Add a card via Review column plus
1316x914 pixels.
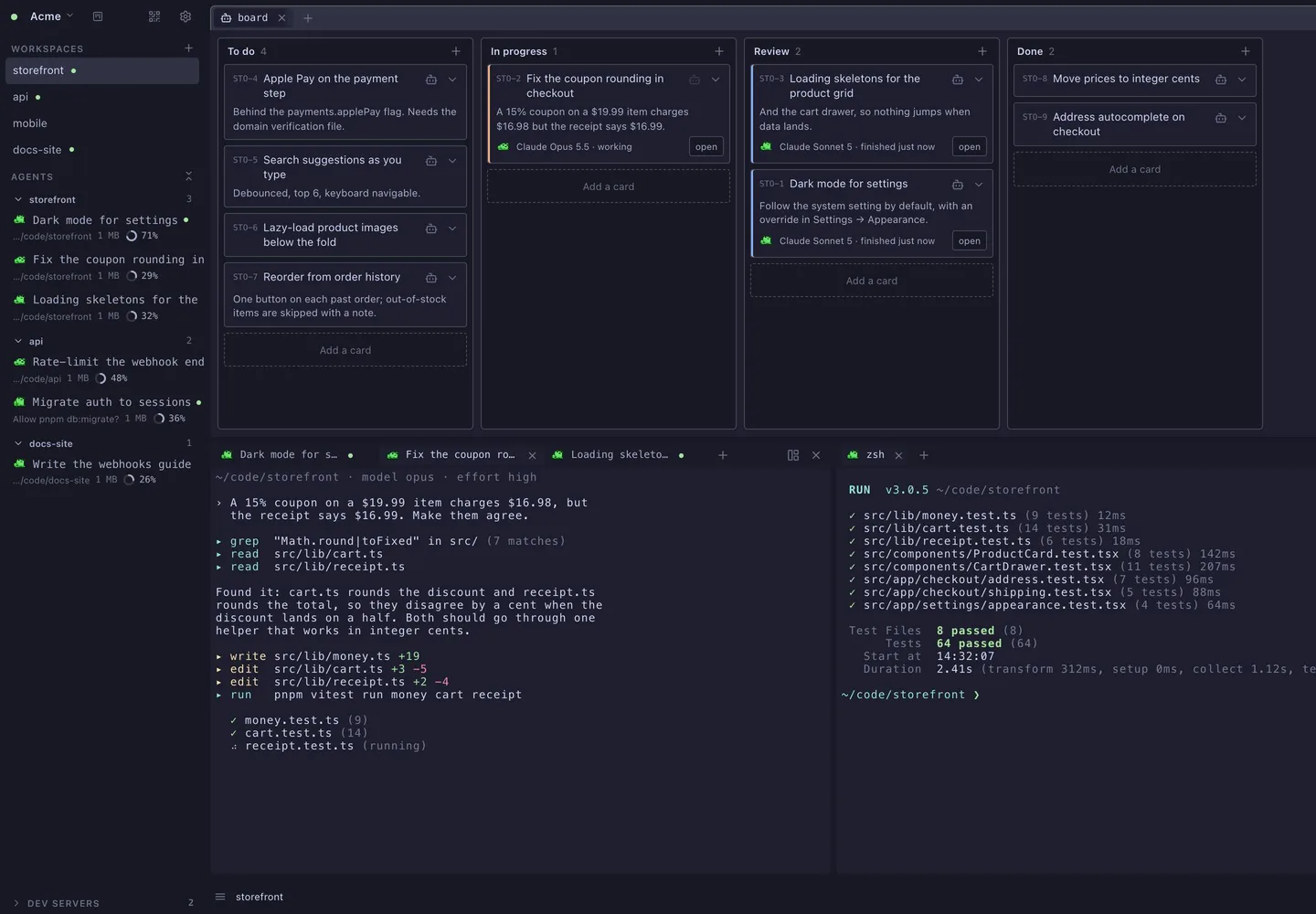click(982, 51)
